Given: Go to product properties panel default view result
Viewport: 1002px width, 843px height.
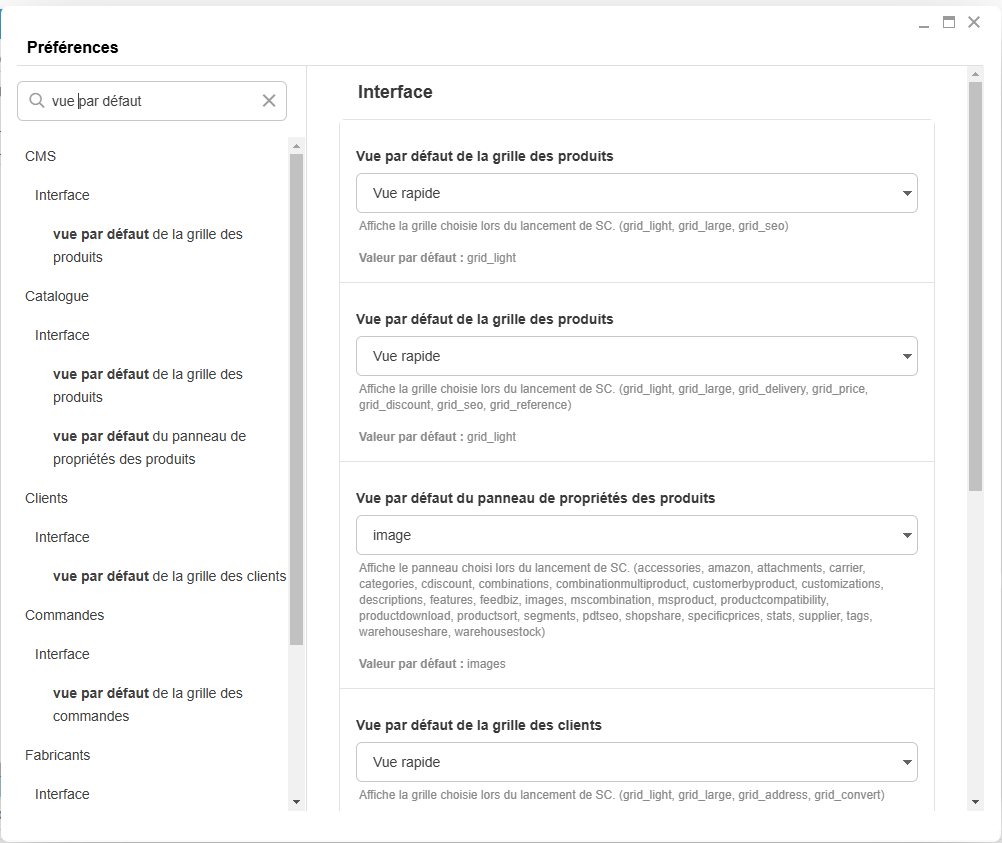Looking at the screenshot, I should pos(149,448).
